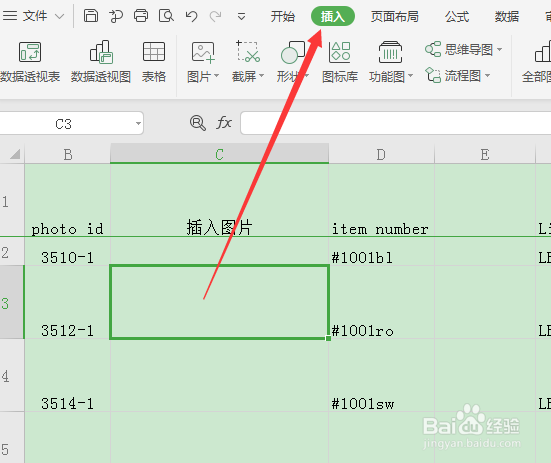Screen dimensions: 551x463
Task: Expand the 截屏 dropdown arrow
Action: (x=261, y=76)
